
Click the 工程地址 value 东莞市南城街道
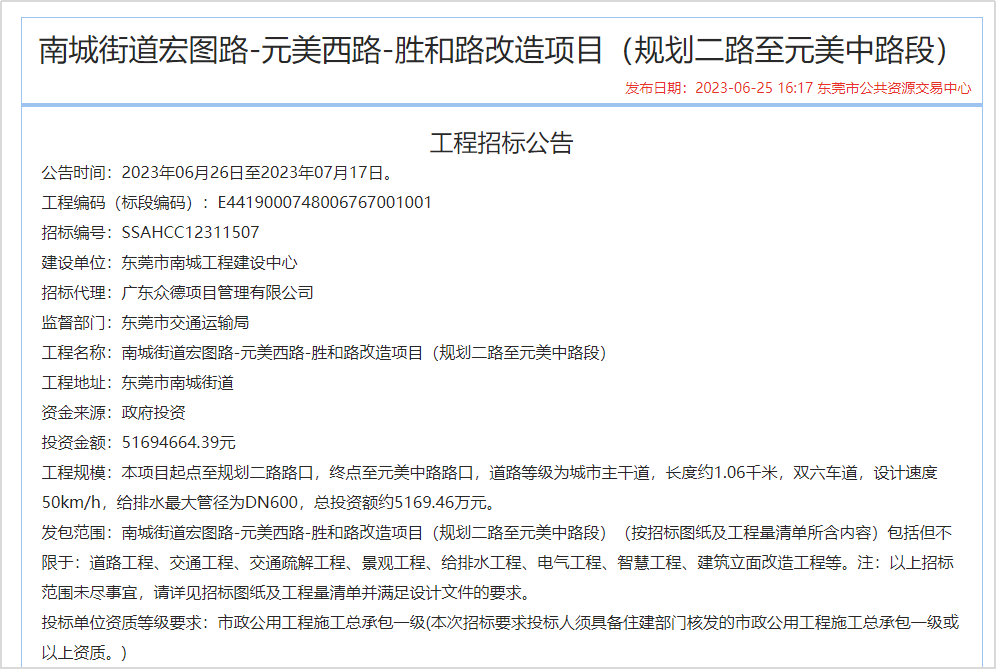pos(177,382)
